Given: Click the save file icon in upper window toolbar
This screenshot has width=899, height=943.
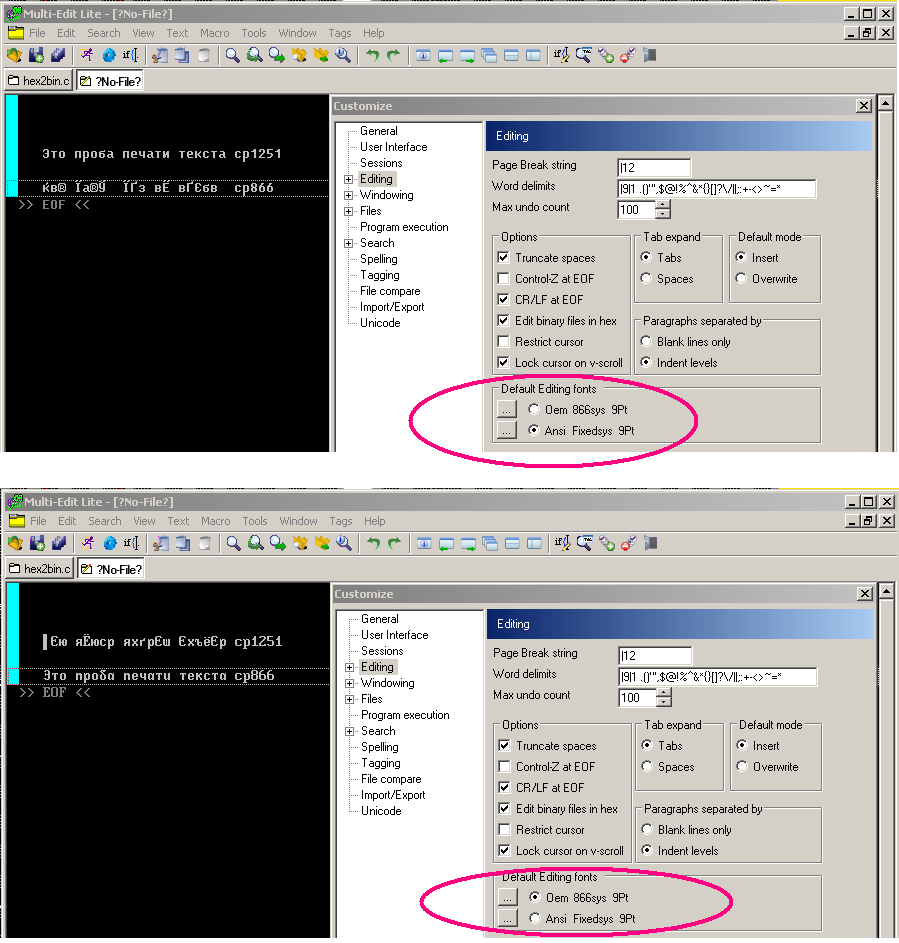Looking at the screenshot, I should pyautogui.click(x=37, y=56).
